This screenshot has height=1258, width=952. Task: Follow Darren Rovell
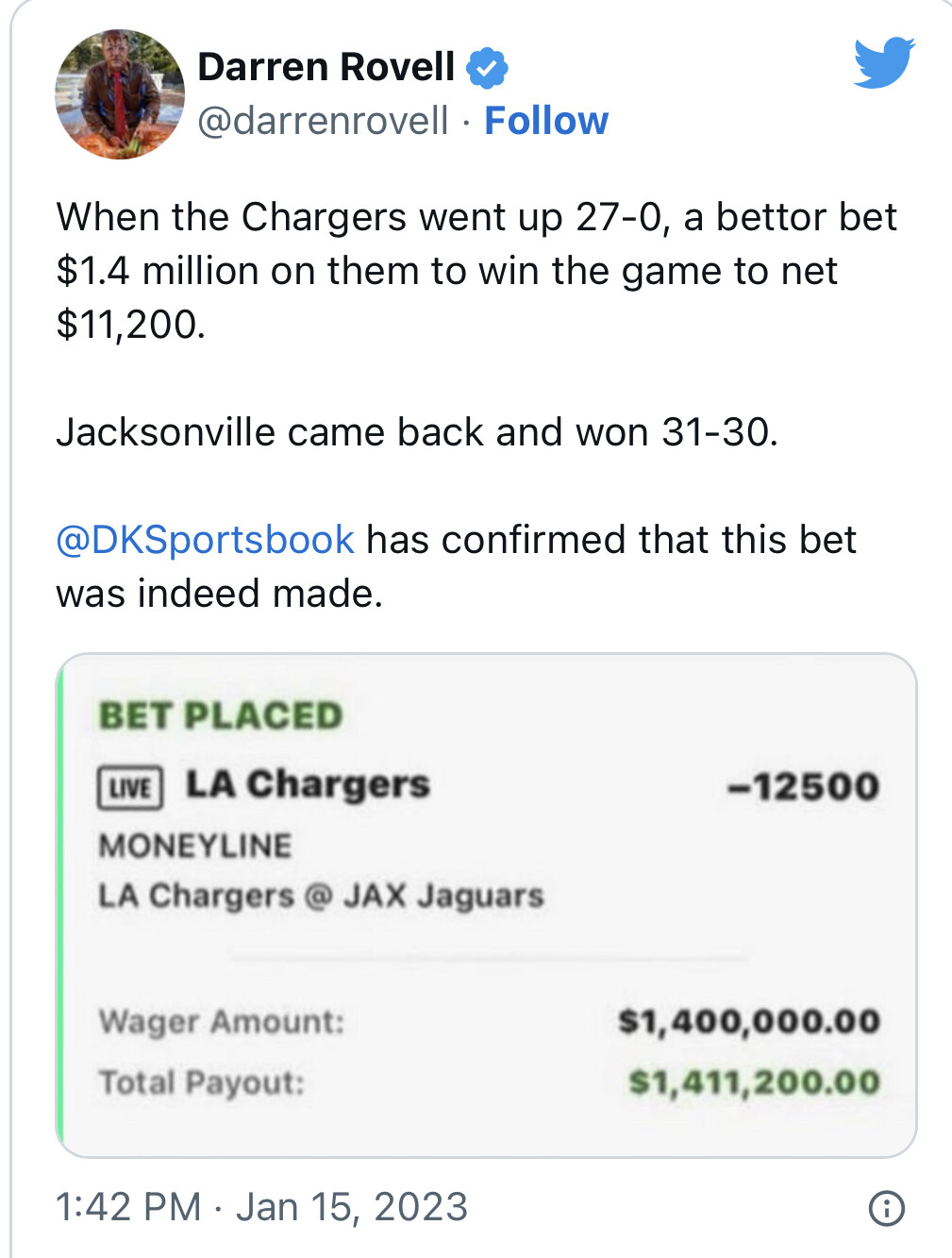[x=546, y=121]
